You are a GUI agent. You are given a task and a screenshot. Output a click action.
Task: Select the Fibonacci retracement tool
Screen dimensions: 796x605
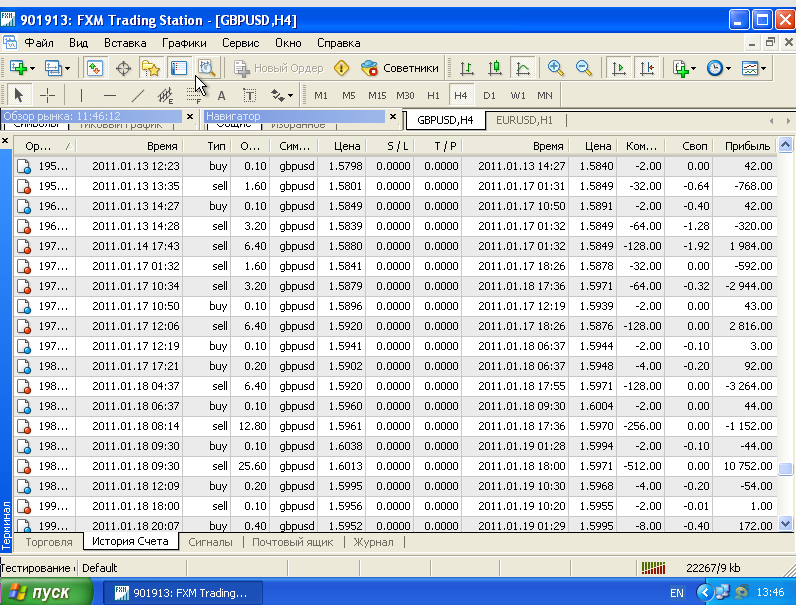(x=194, y=95)
